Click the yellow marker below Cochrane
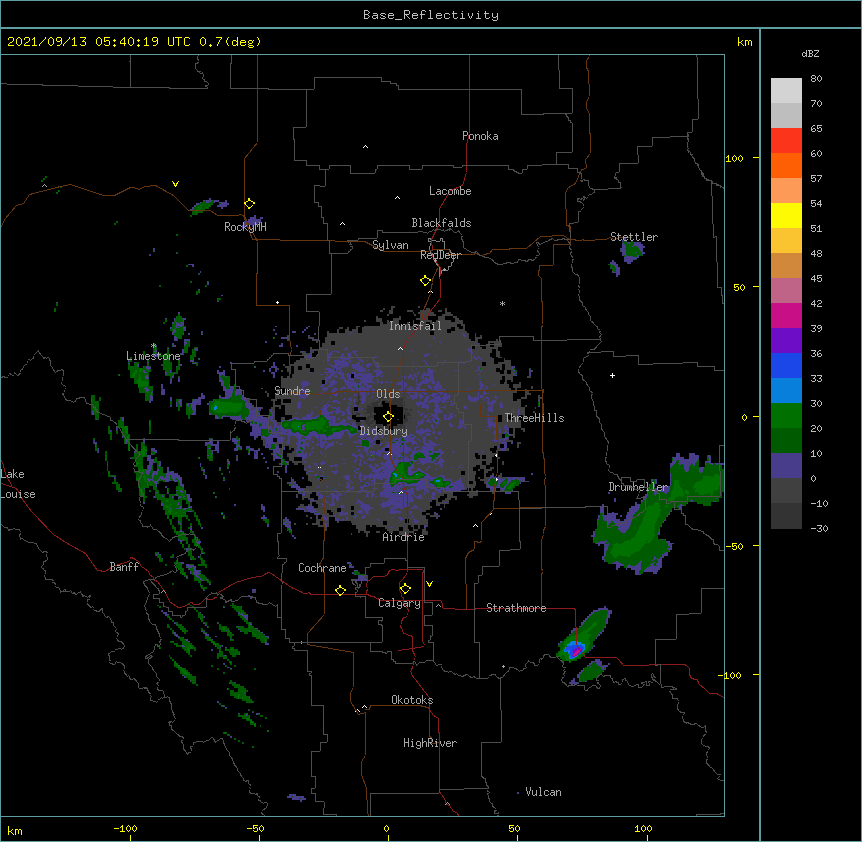 pyautogui.click(x=340, y=590)
